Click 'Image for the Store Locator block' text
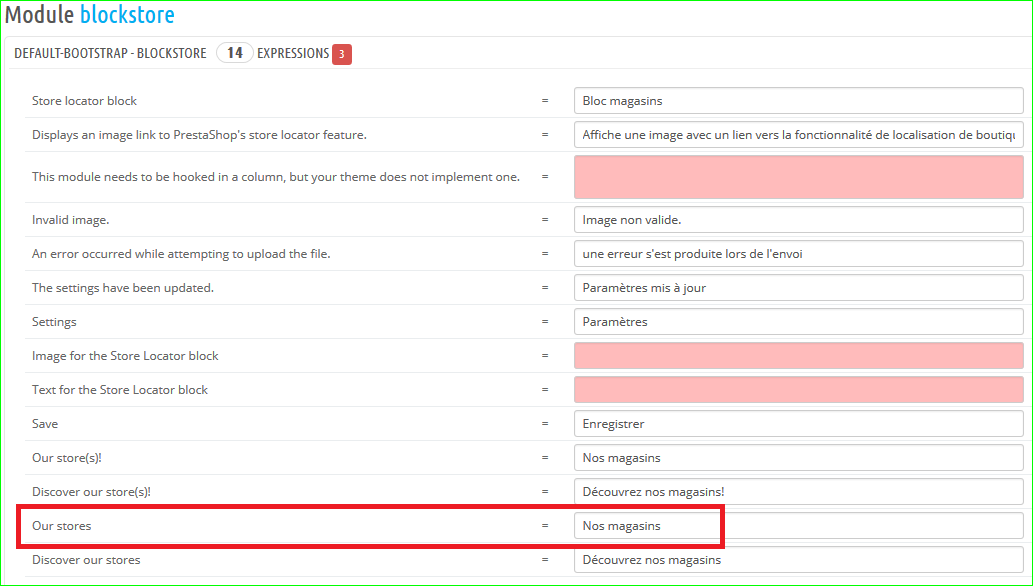This screenshot has height=586, width=1033. pos(125,355)
